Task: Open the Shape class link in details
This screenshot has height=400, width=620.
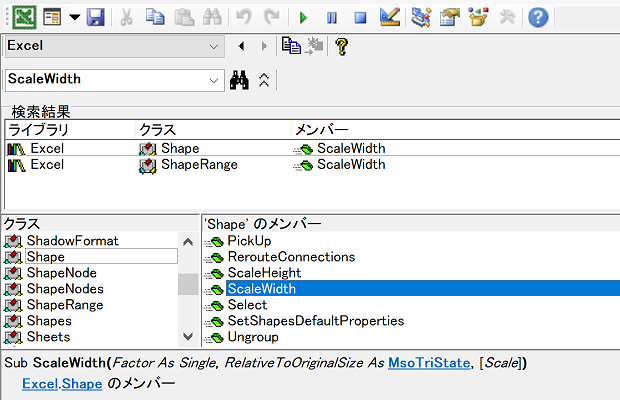Action: 82,383
